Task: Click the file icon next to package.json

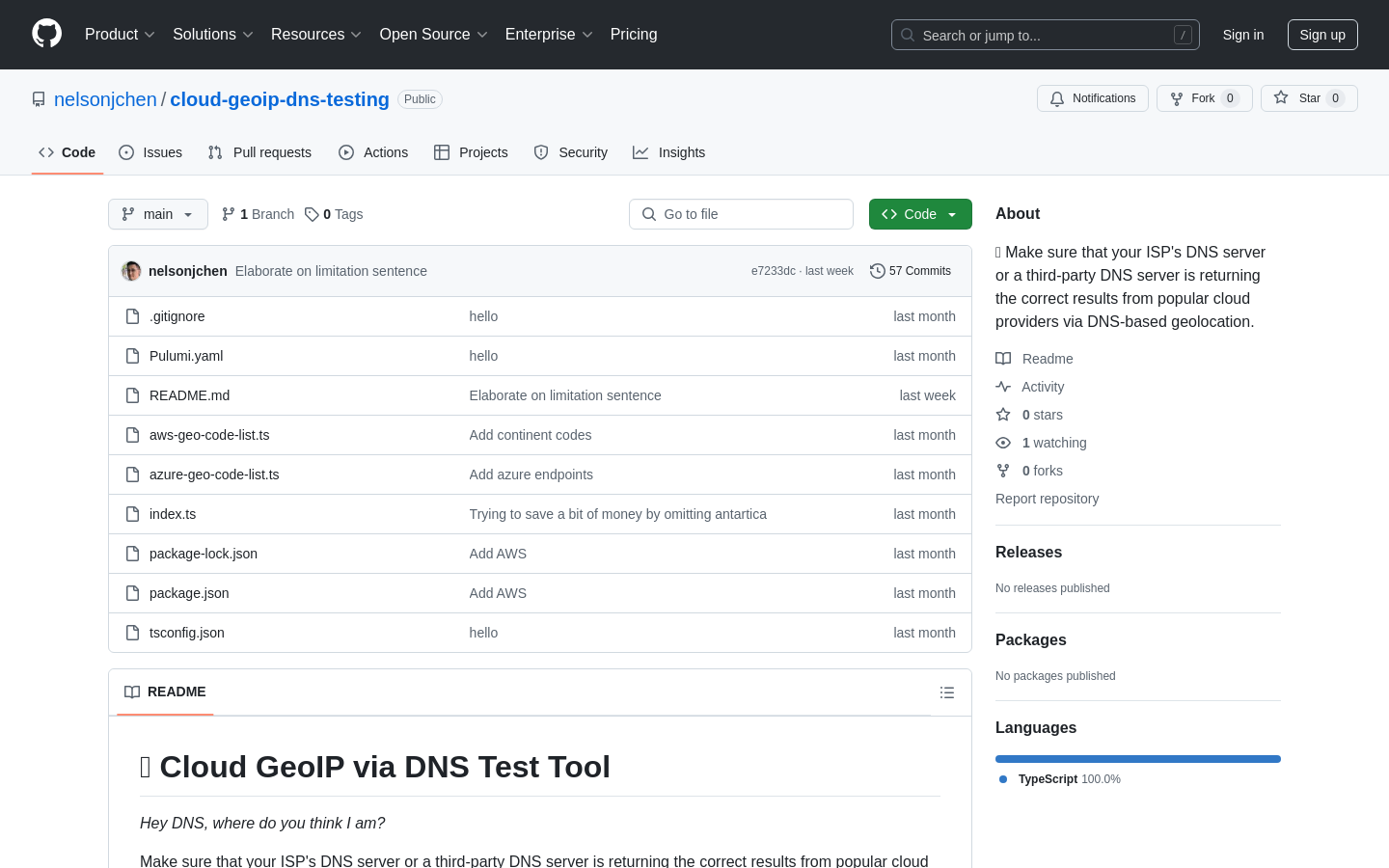Action: (x=133, y=593)
